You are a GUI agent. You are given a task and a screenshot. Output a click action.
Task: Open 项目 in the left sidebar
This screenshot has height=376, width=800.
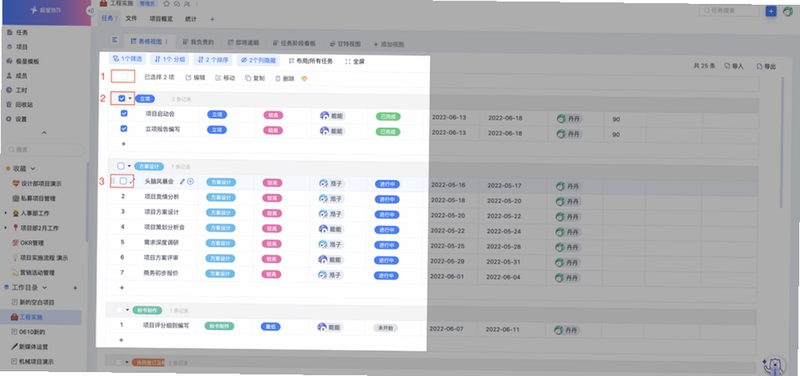17,46
